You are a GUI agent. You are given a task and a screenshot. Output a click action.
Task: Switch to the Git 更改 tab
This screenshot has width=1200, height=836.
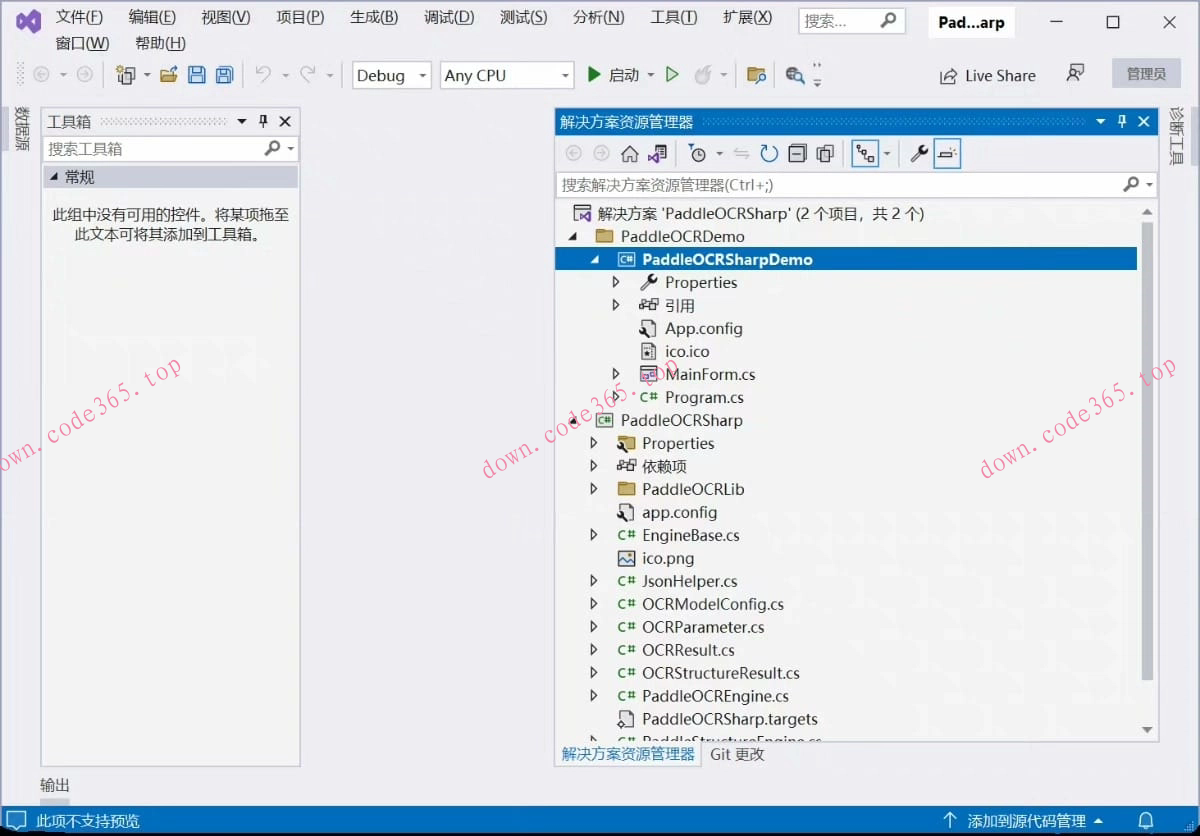pos(737,754)
